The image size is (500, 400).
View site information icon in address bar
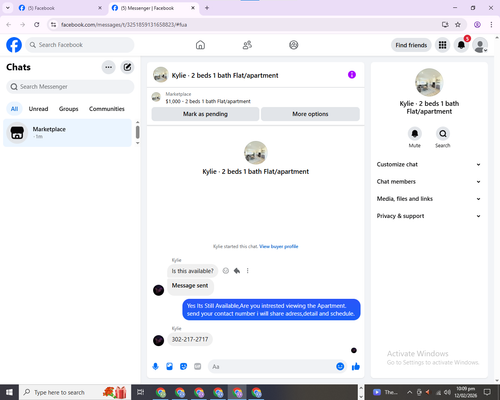point(53,24)
